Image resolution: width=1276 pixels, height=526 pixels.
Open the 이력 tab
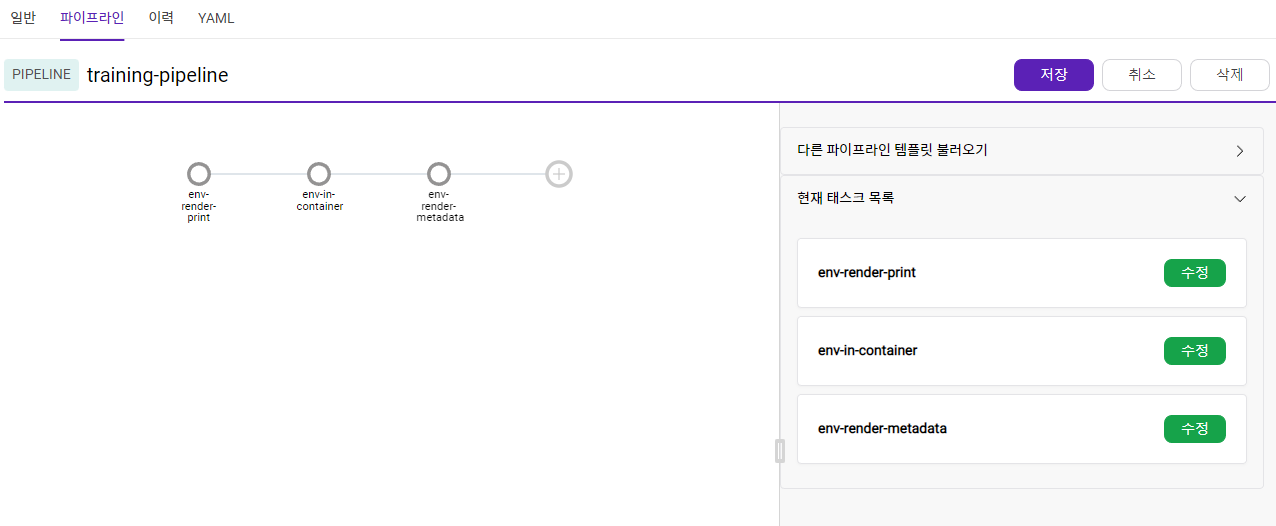161,18
